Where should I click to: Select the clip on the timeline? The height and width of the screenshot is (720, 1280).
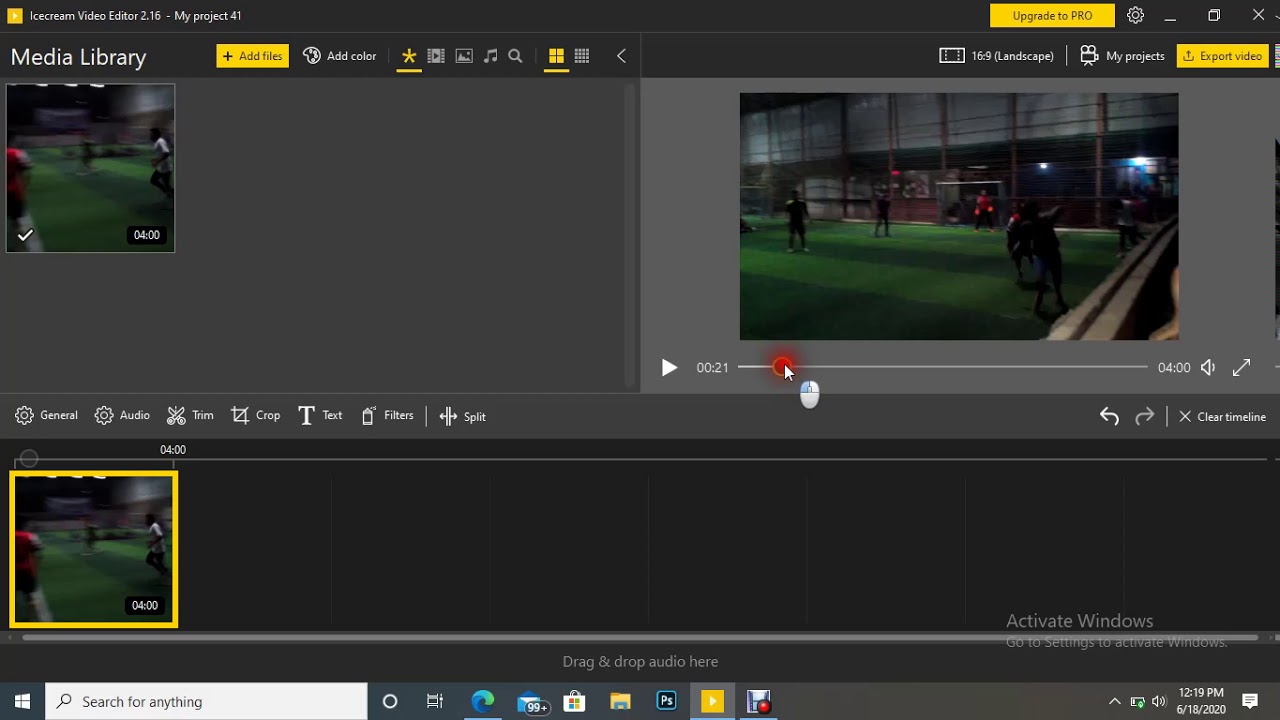pos(94,550)
